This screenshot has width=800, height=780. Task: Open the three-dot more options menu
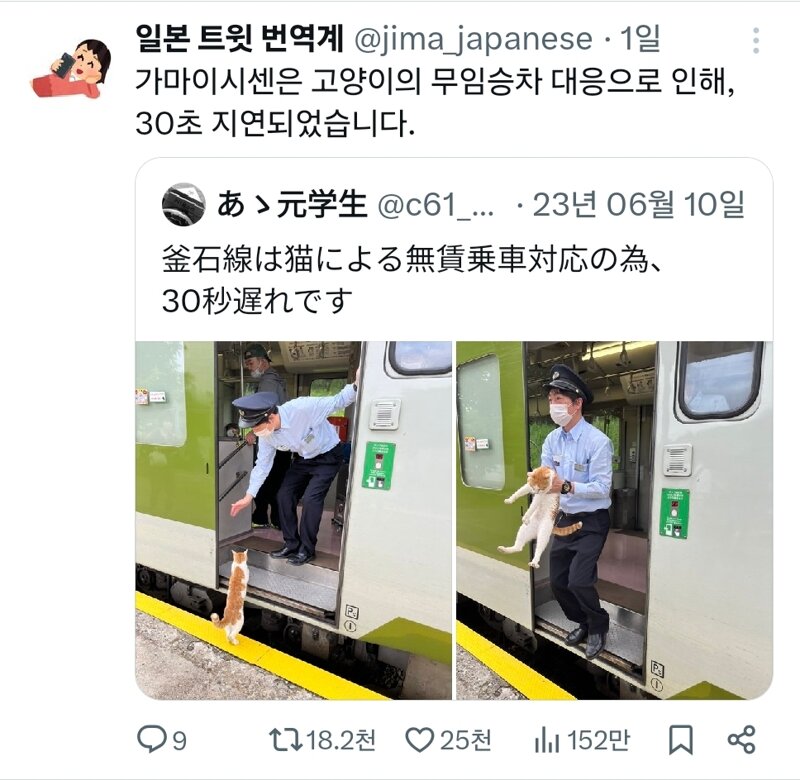tap(756, 40)
